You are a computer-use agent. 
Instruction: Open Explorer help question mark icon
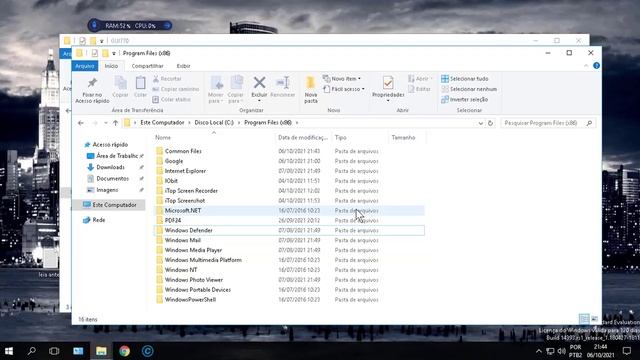click(596, 66)
